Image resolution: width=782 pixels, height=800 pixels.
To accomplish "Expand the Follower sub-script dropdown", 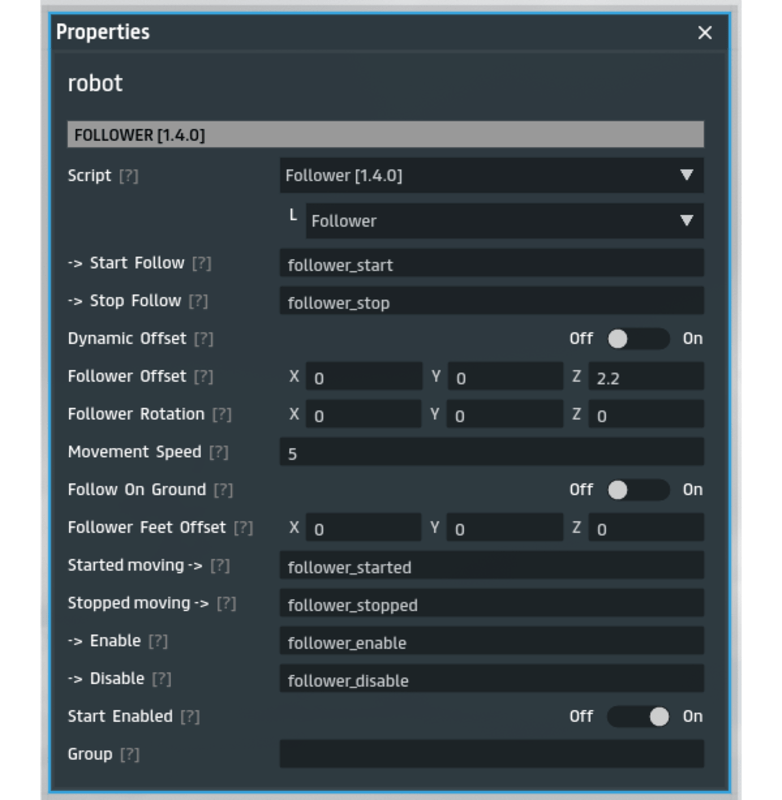I will coord(503,221).
